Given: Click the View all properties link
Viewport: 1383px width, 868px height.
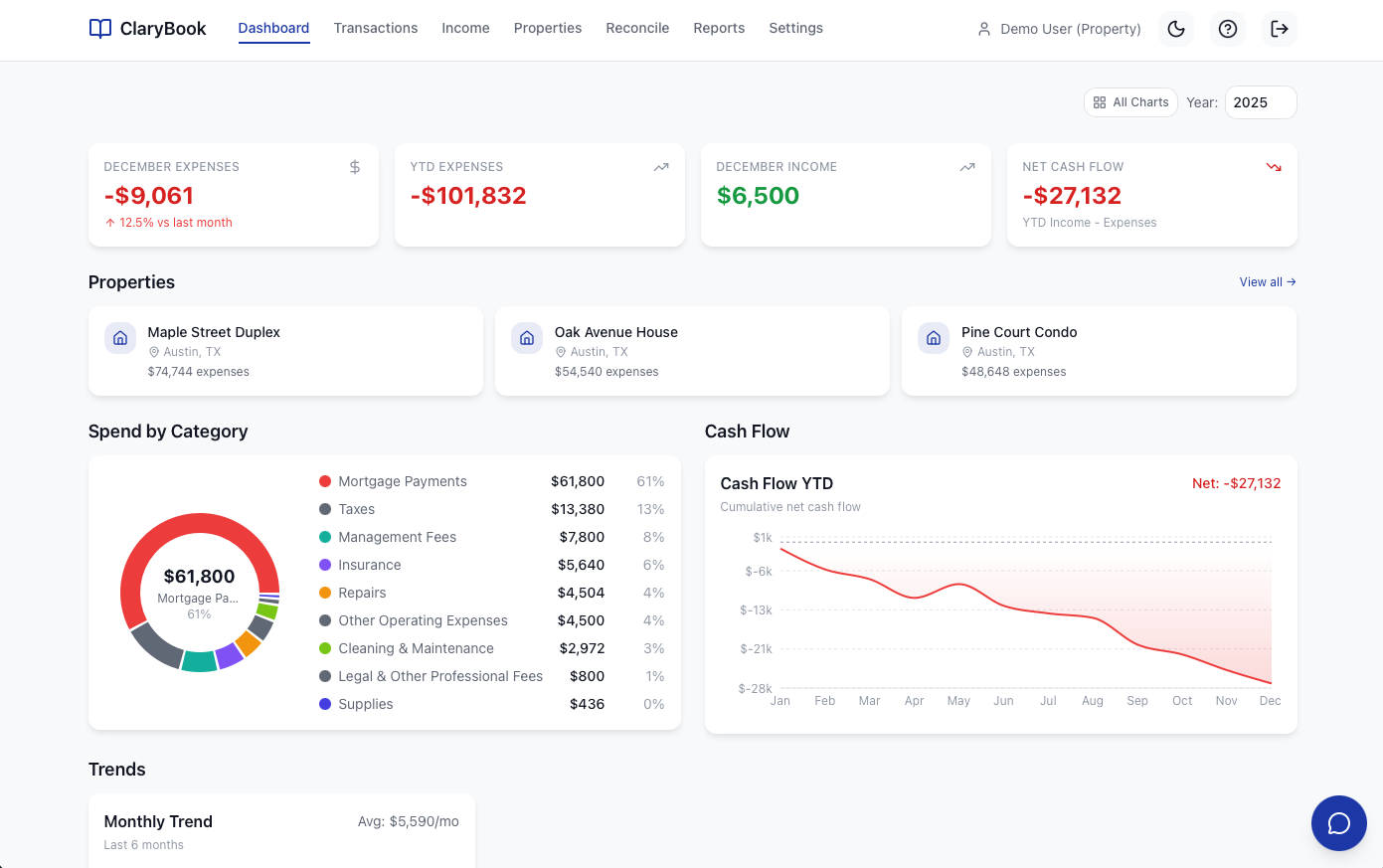Looking at the screenshot, I should [1267, 281].
